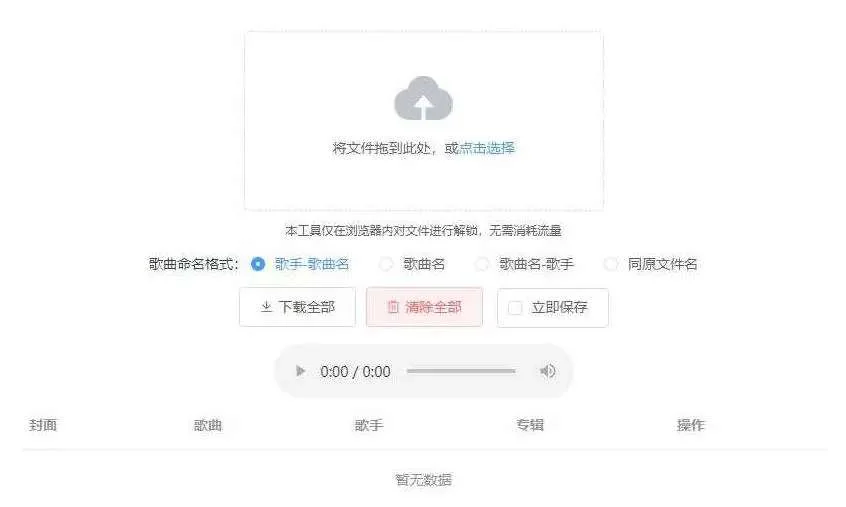This screenshot has height=507, width=846.
Task: Click the 下载全部 button
Action: pyautogui.click(x=297, y=307)
